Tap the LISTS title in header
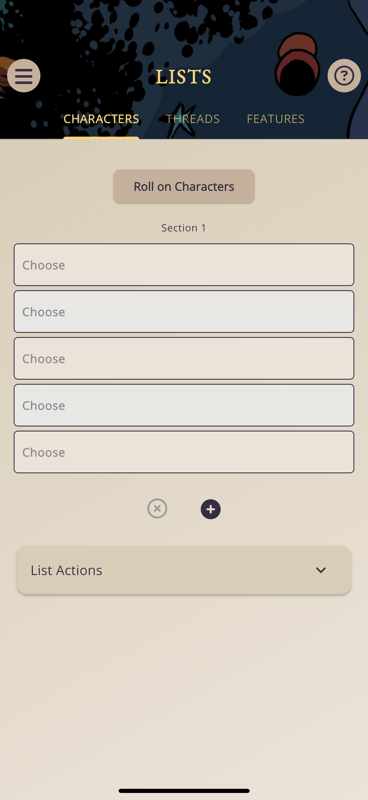 point(184,77)
